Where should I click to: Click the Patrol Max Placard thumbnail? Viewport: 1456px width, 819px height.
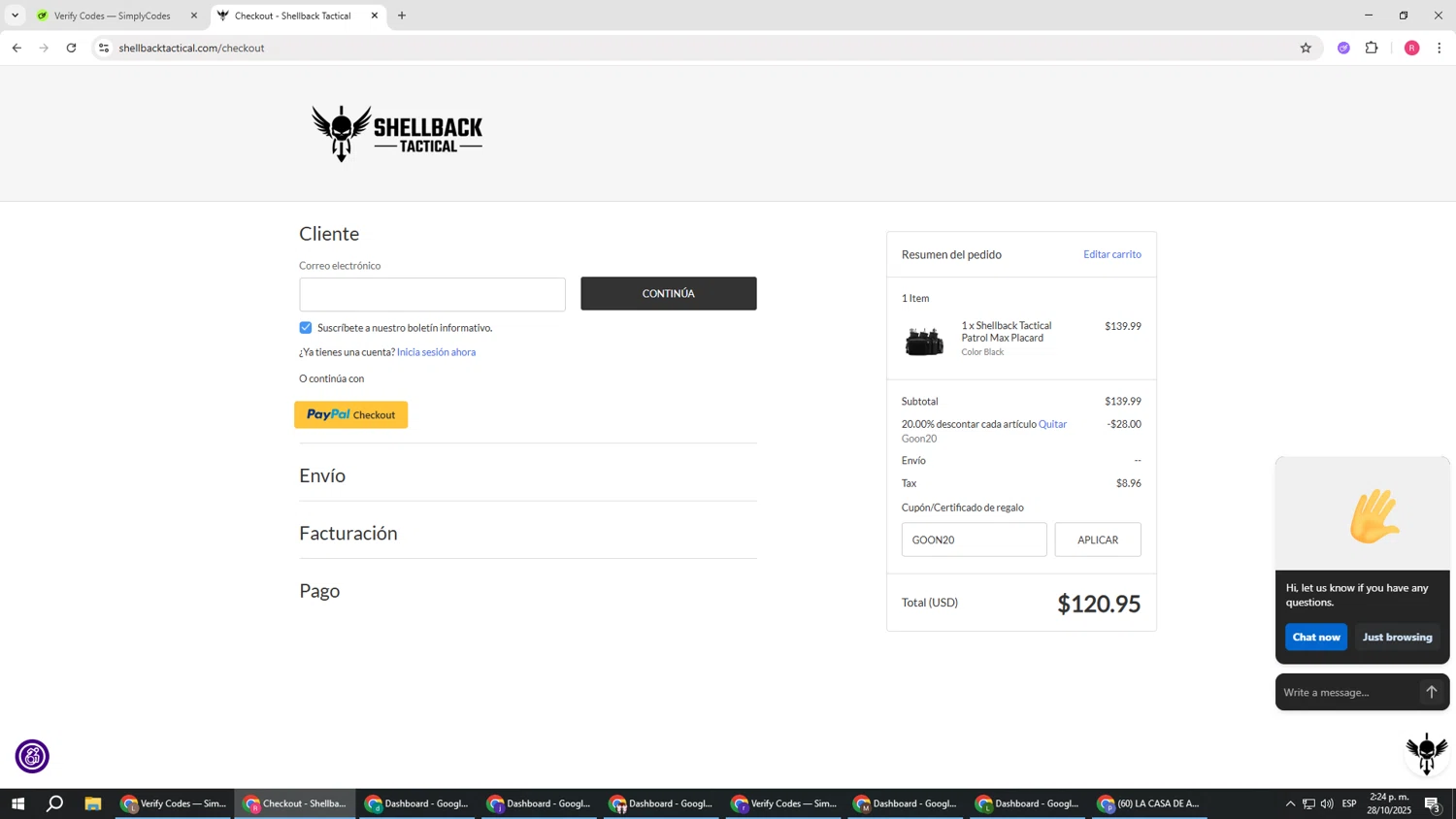tap(924, 342)
